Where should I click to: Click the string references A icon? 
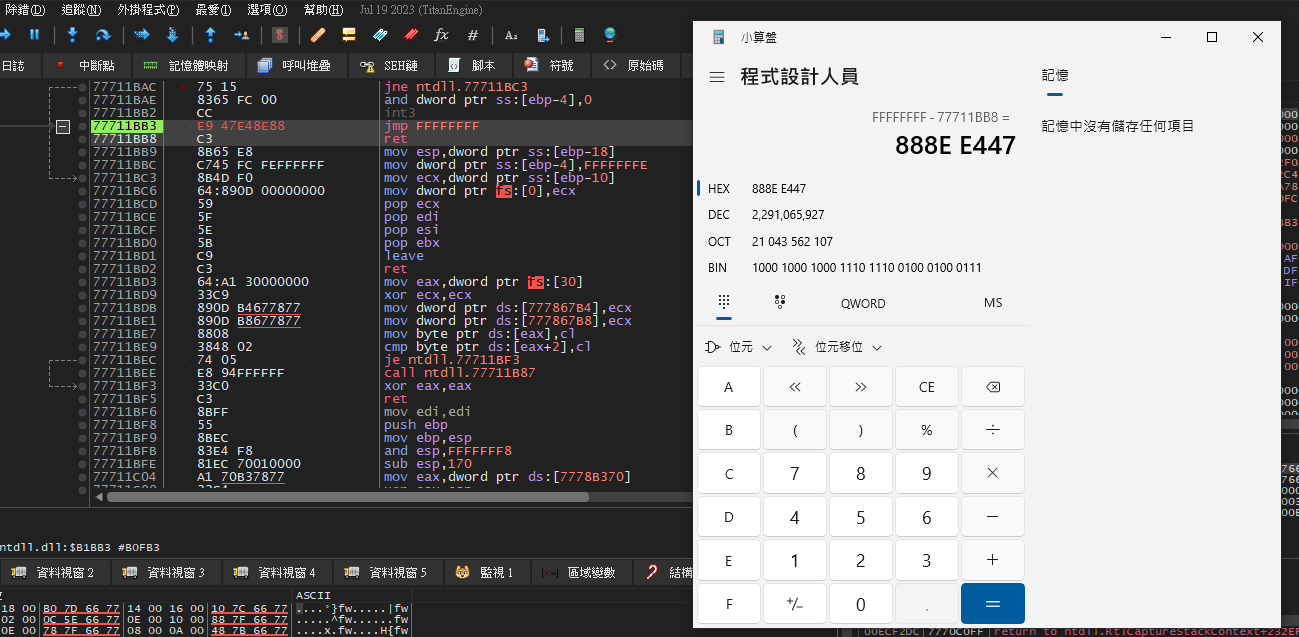(x=511, y=35)
